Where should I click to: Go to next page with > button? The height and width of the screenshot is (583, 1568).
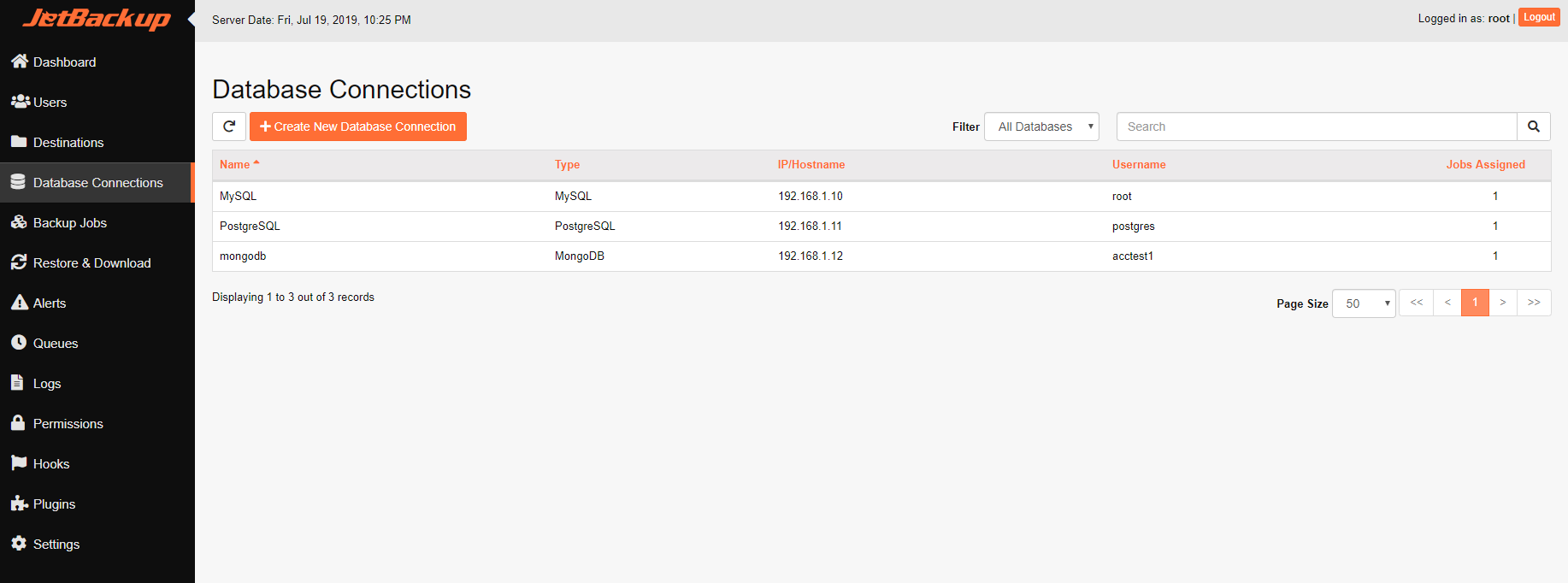[1503, 303]
